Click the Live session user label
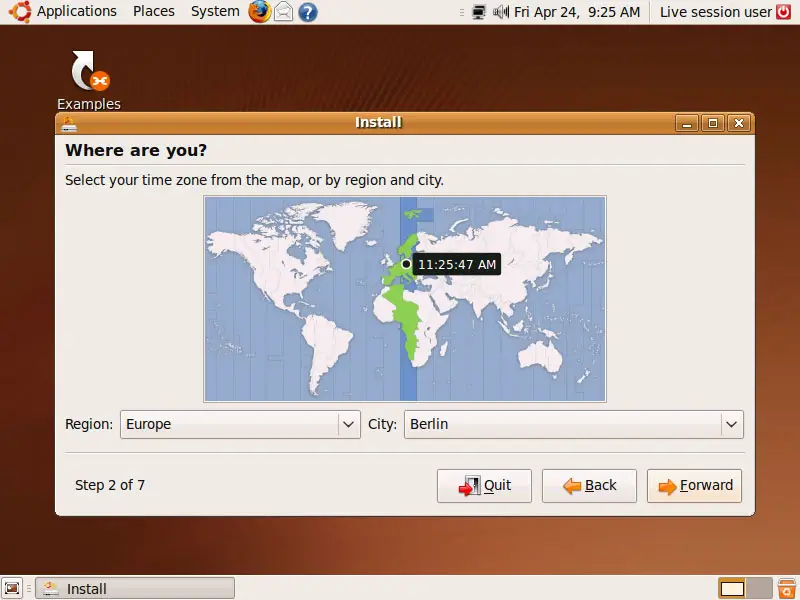The image size is (800, 600). (715, 12)
